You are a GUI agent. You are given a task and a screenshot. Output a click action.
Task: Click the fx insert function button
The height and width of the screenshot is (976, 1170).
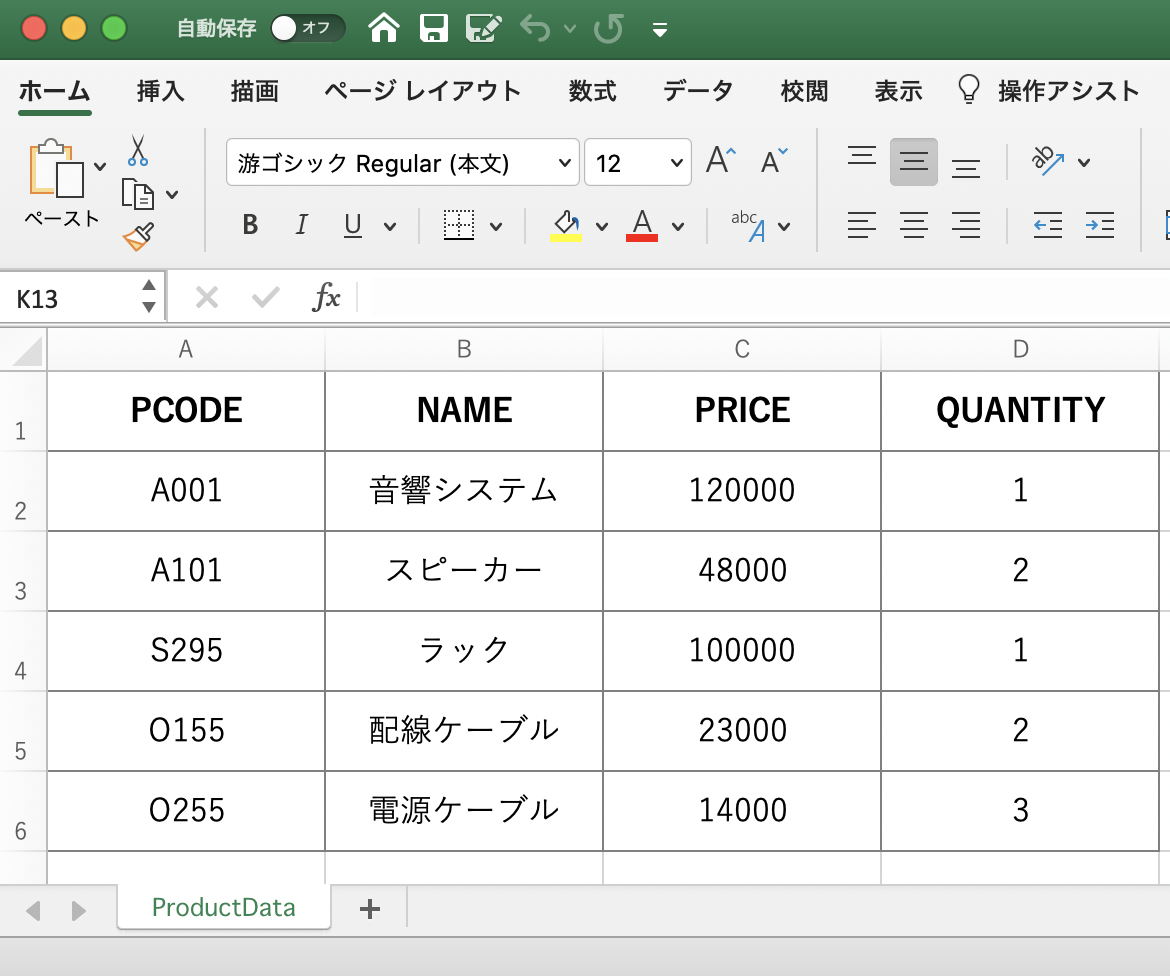coord(326,297)
